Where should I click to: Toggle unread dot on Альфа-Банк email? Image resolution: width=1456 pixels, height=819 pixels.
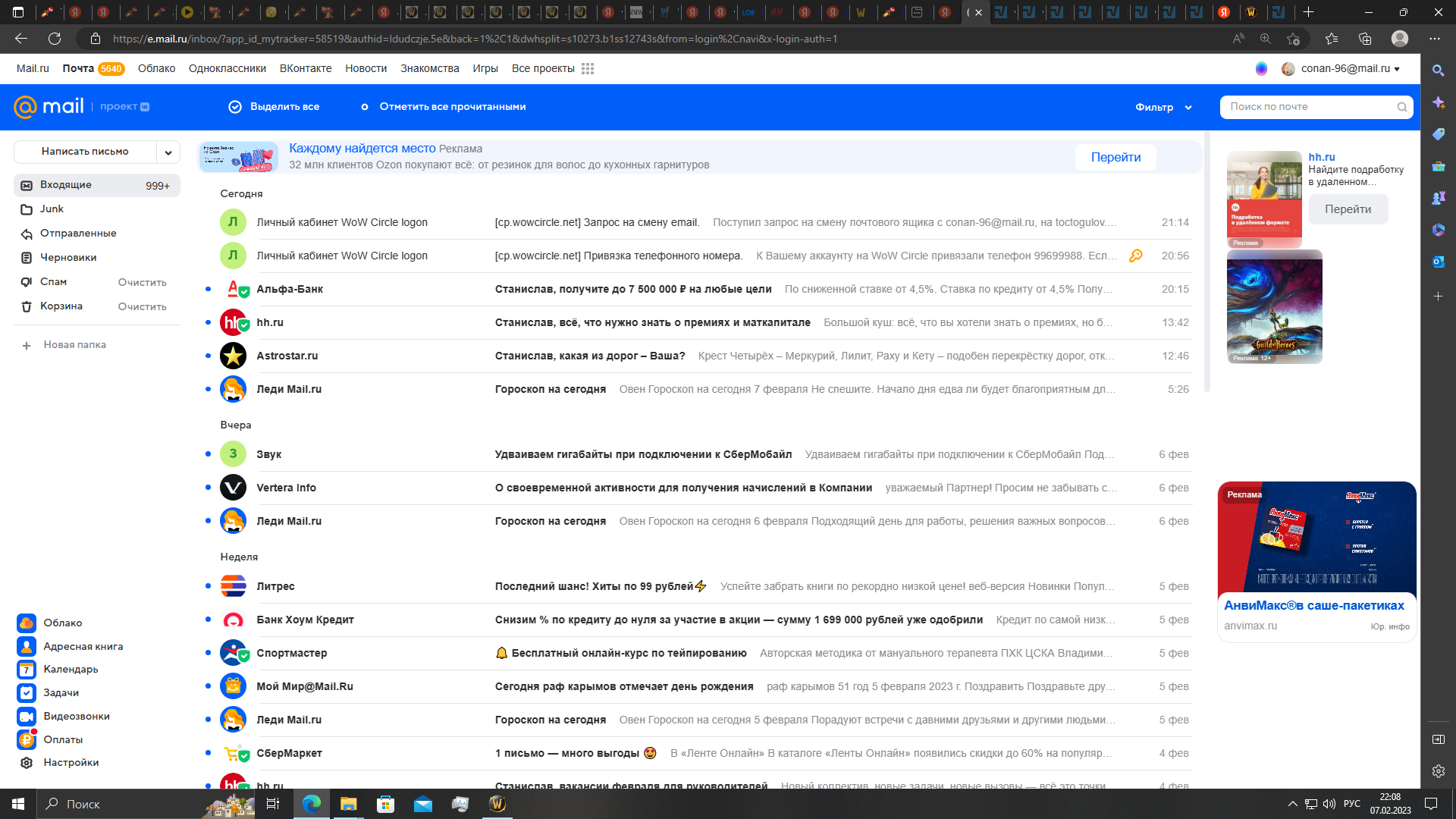208,289
